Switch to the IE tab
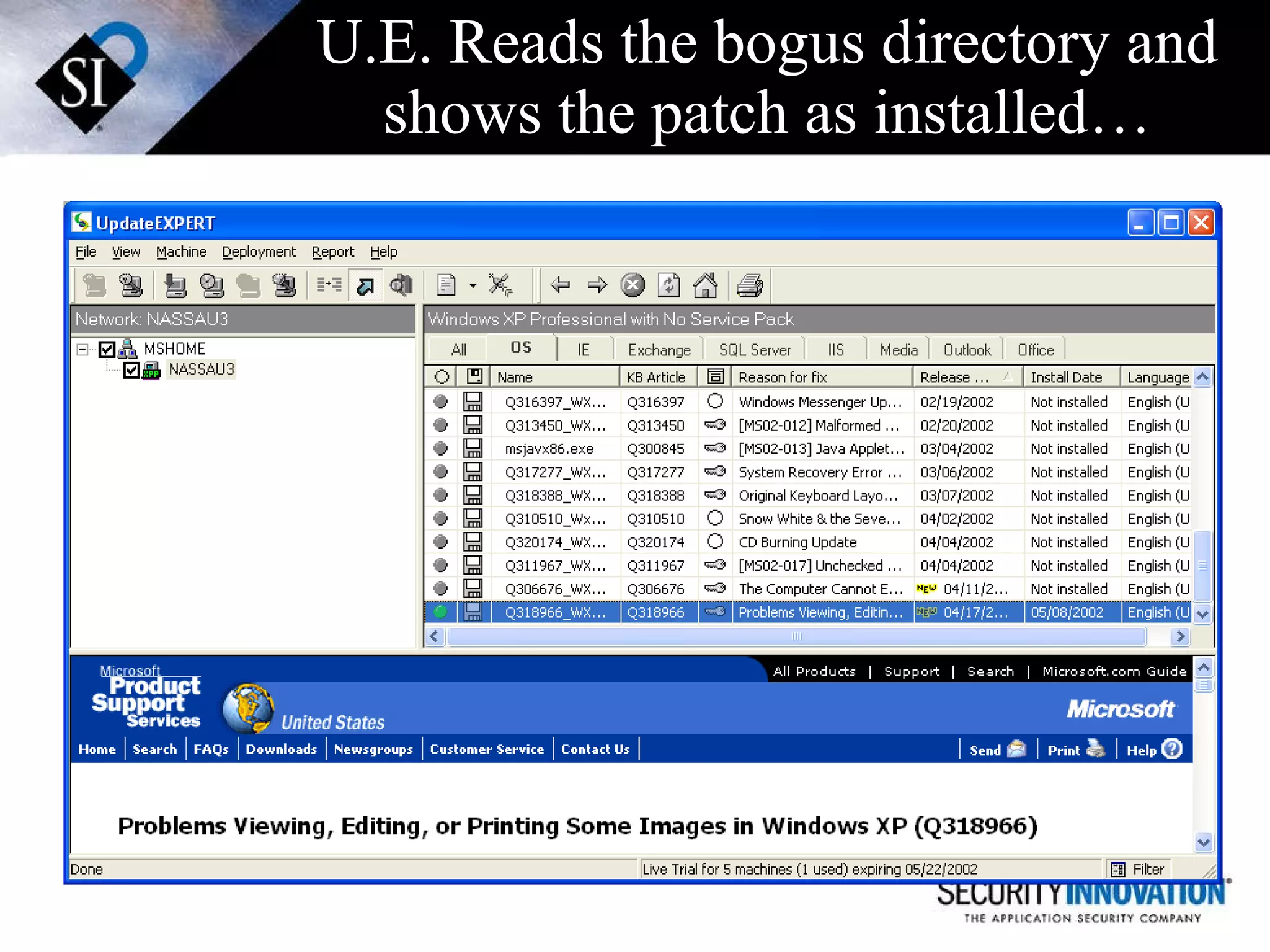This screenshot has height=952, width=1270. [x=584, y=350]
